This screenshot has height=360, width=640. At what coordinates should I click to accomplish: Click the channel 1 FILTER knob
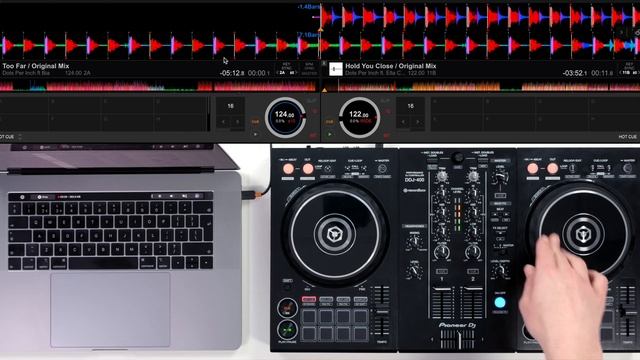coord(442,253)
